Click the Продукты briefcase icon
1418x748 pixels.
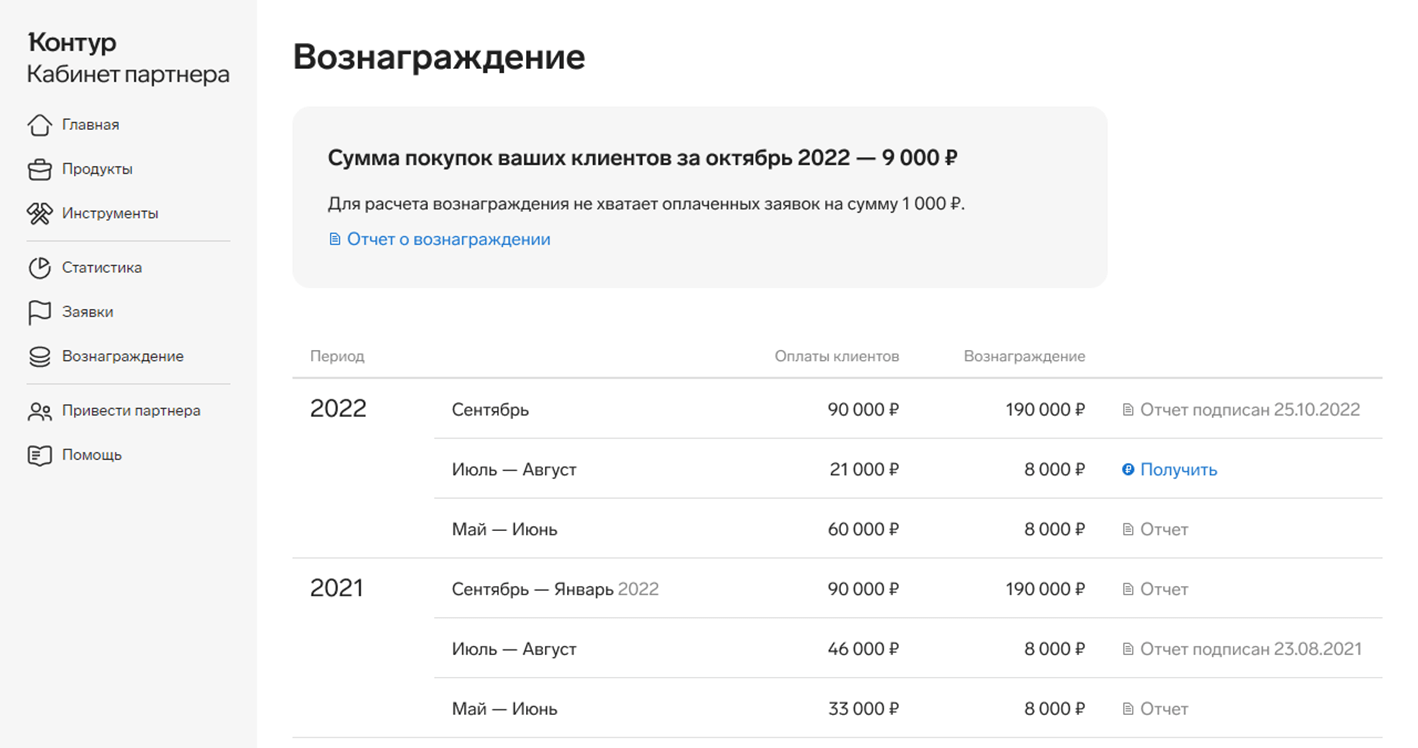pos(39,169)
